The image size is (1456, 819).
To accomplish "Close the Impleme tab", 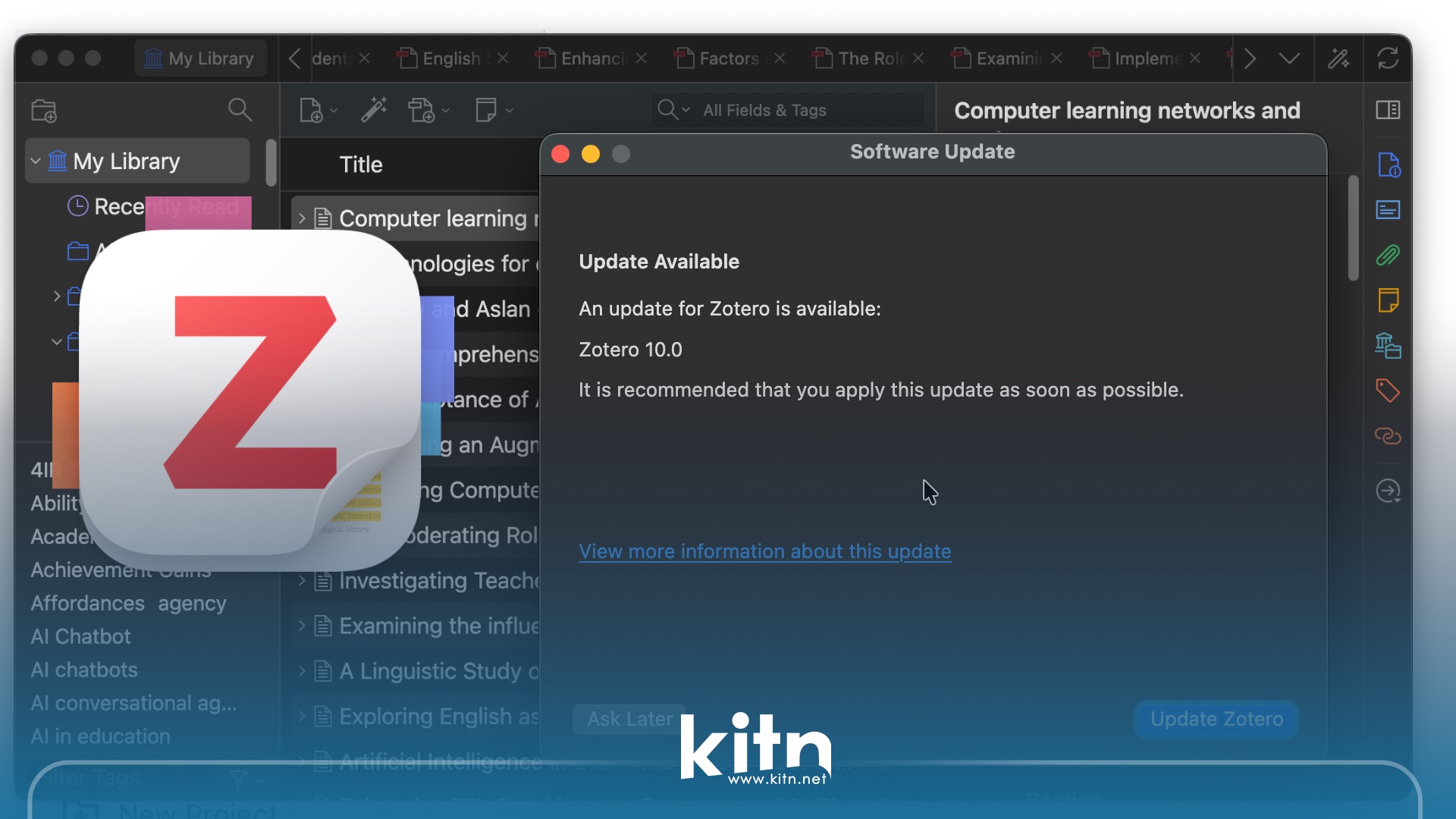I will pyautogui.click(x=1195, y=58).
